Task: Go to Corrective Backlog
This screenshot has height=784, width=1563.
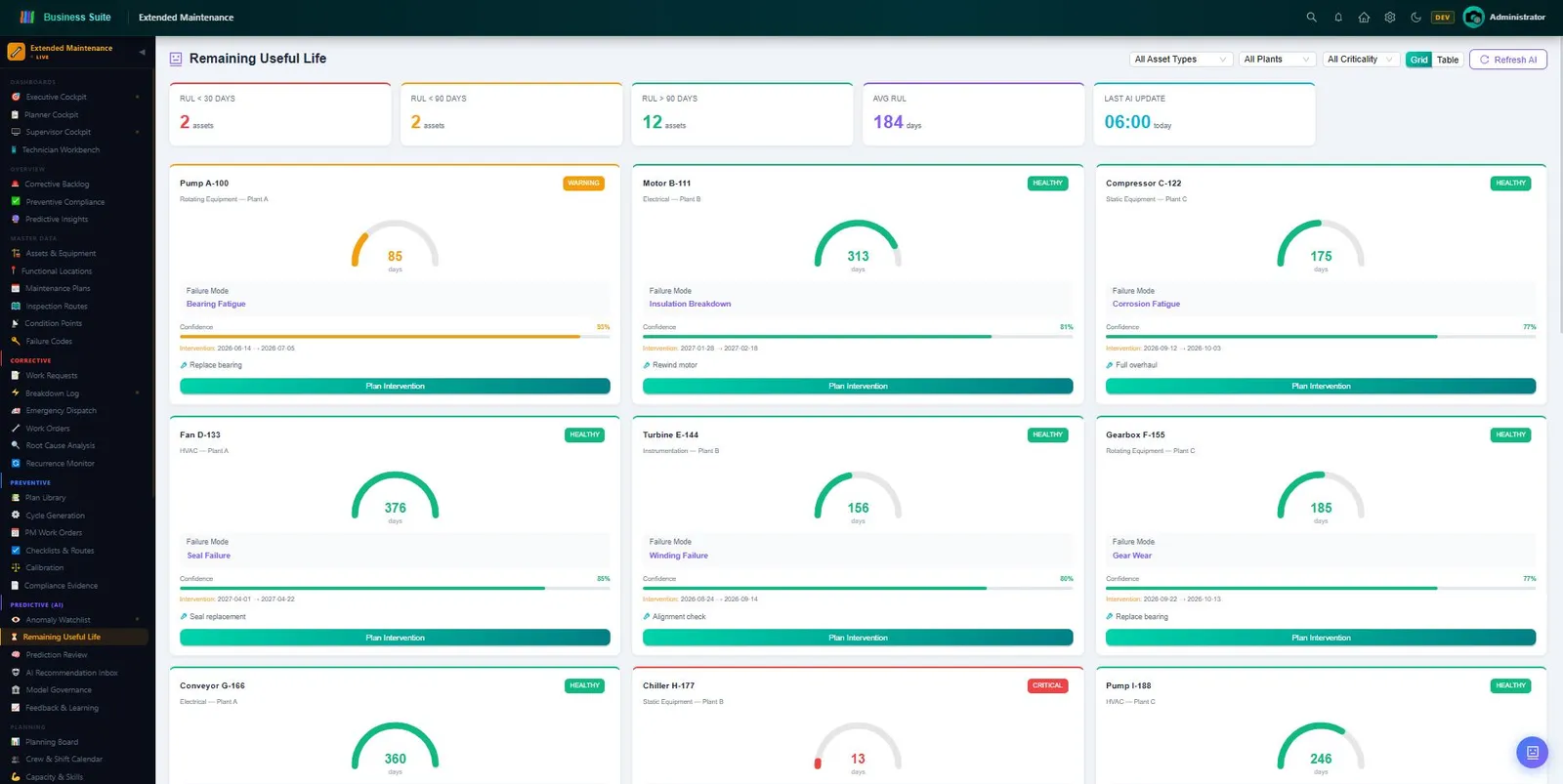Action: (57, 185)
